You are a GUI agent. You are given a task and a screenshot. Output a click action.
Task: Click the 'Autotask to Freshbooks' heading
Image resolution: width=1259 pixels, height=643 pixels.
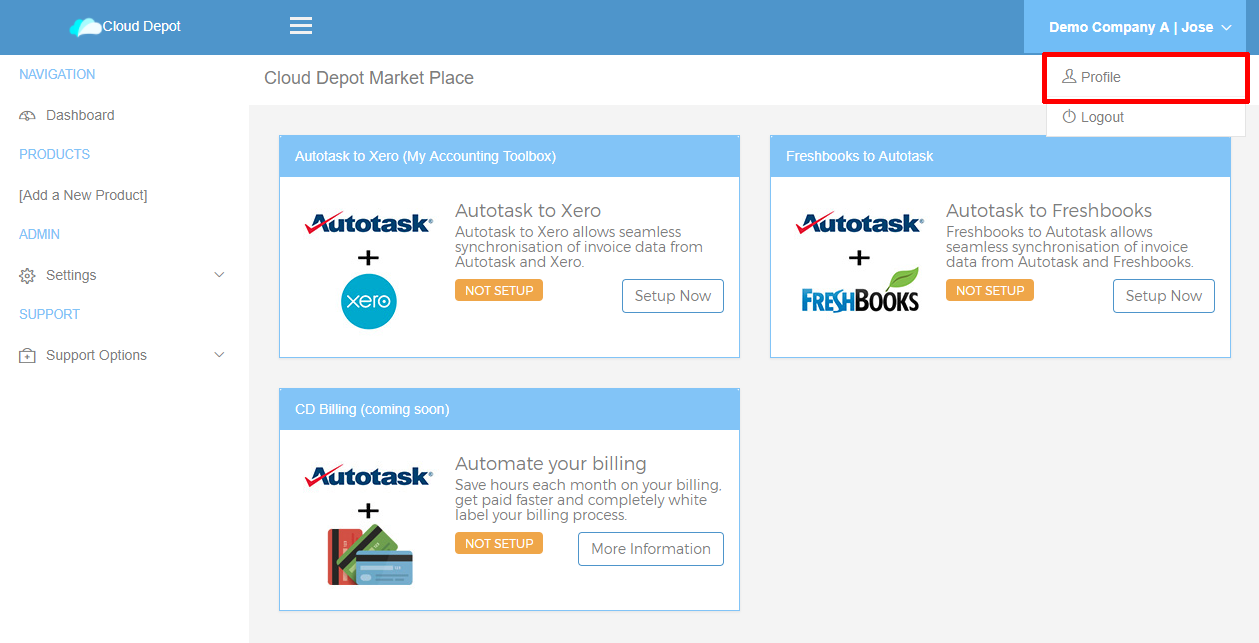pyautogui.click(x=1049, y=211)
